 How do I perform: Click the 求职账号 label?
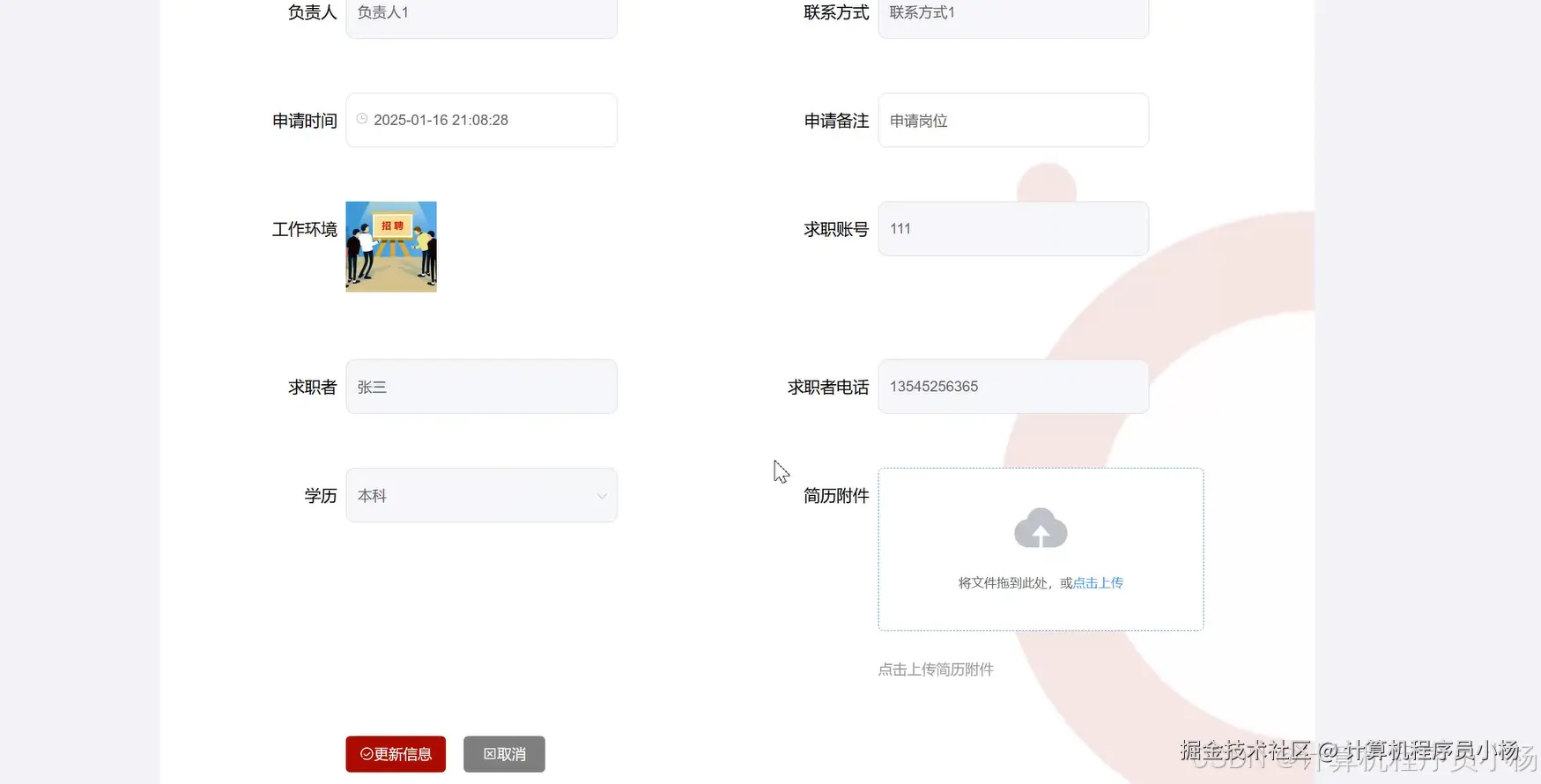click(836, 229)
